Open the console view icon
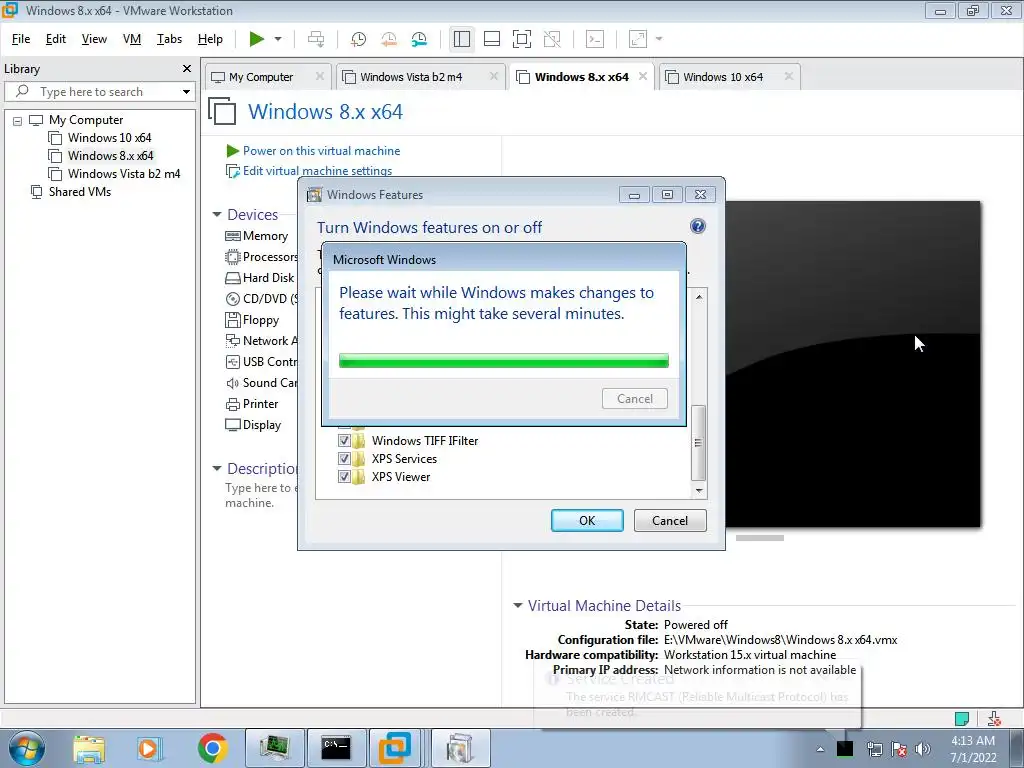Image resolution: width=1024 pixels, height=768 pixels. pos(595,39)
